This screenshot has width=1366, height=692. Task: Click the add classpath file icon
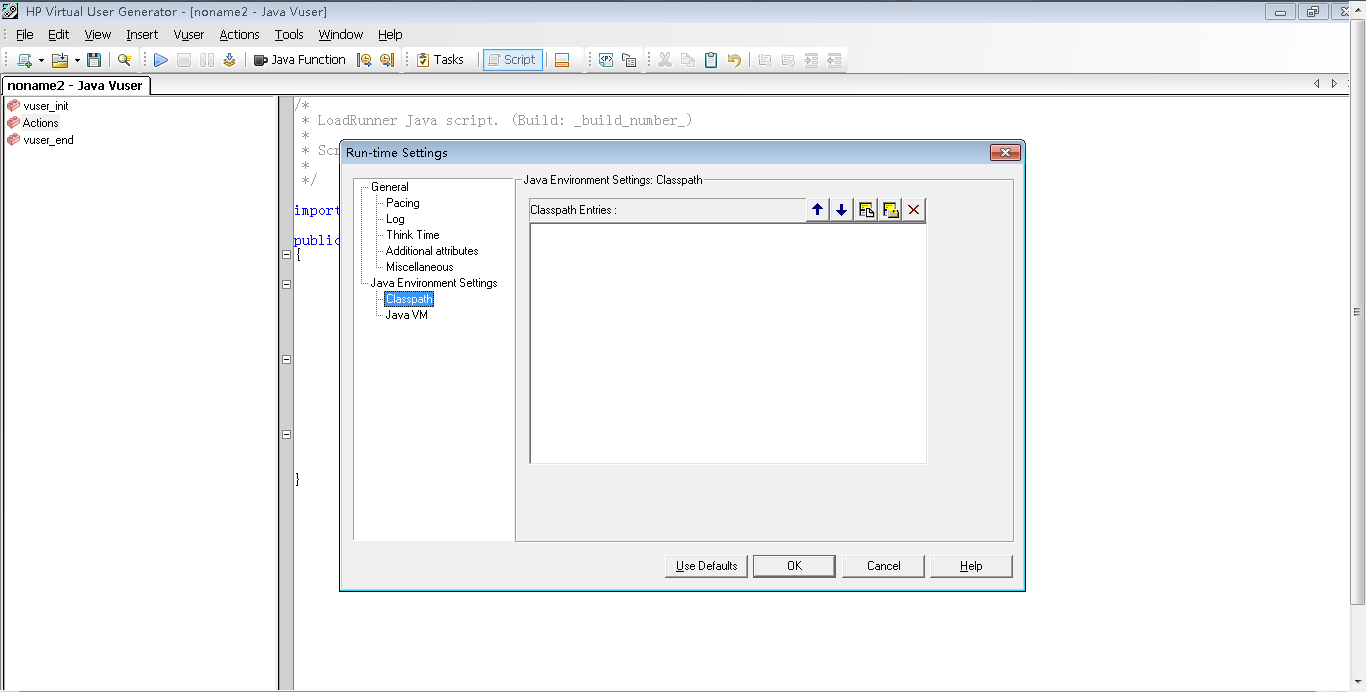866,210
